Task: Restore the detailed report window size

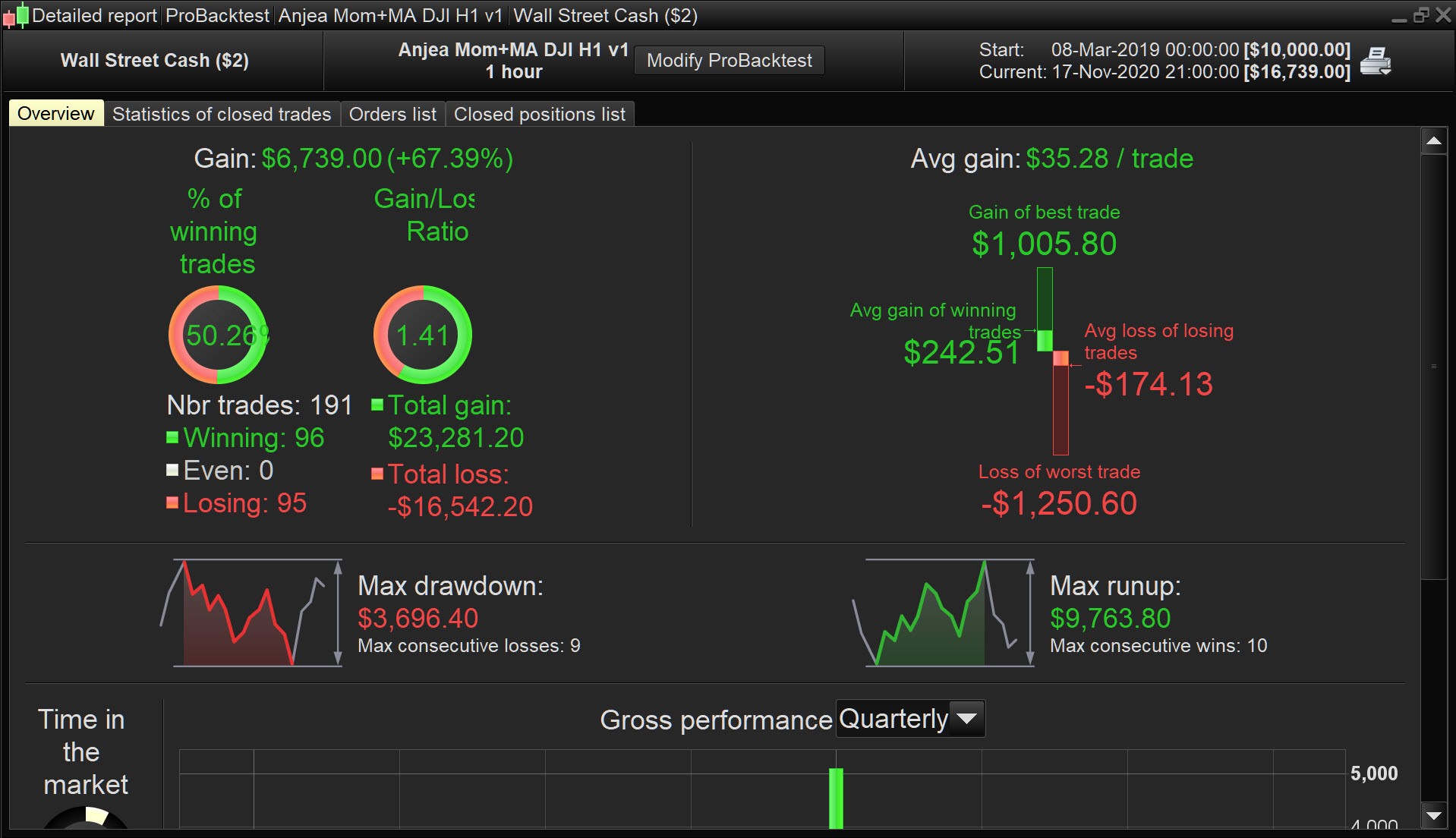Action: [1420, 15]
